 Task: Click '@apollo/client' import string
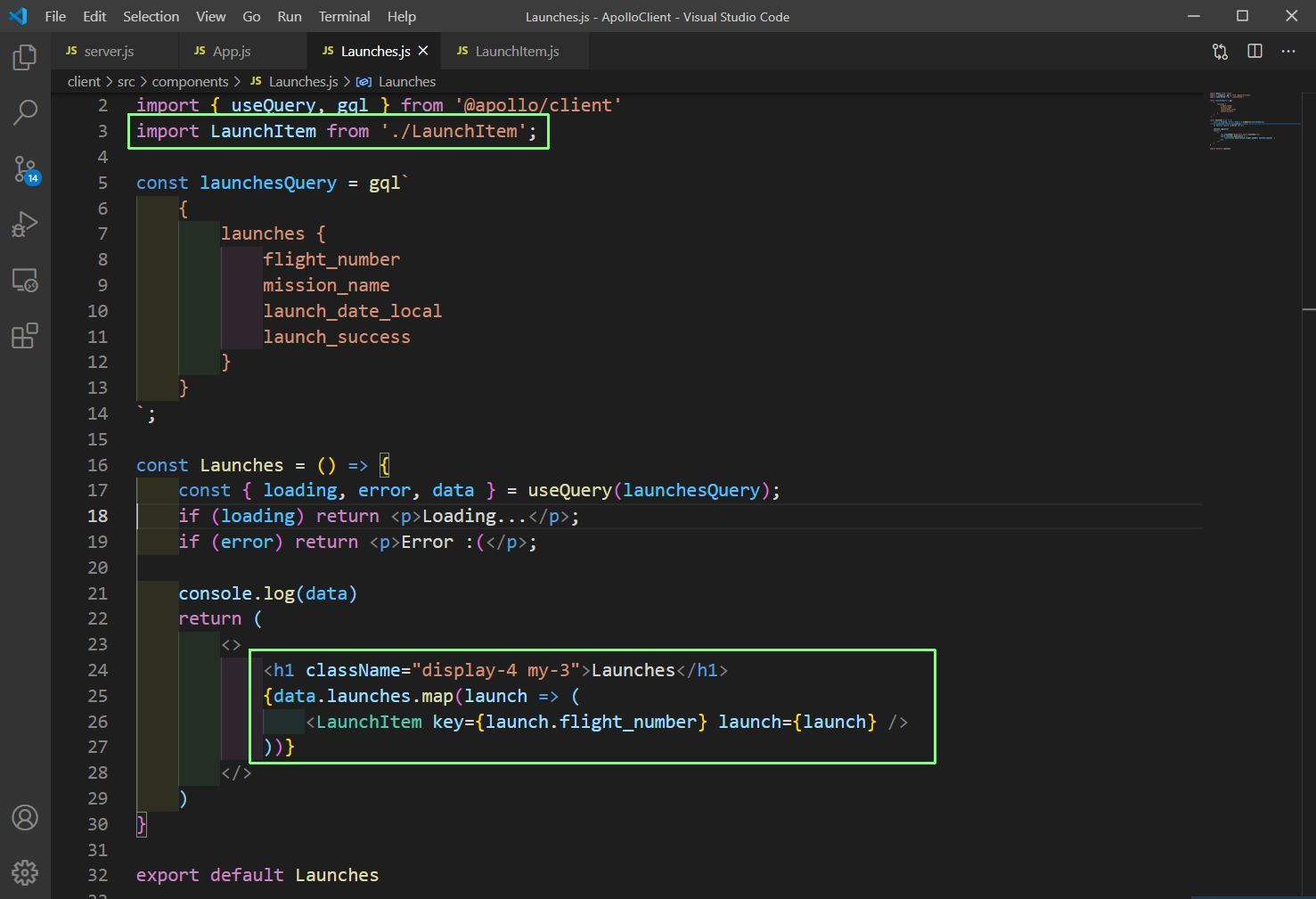(538, 105)
